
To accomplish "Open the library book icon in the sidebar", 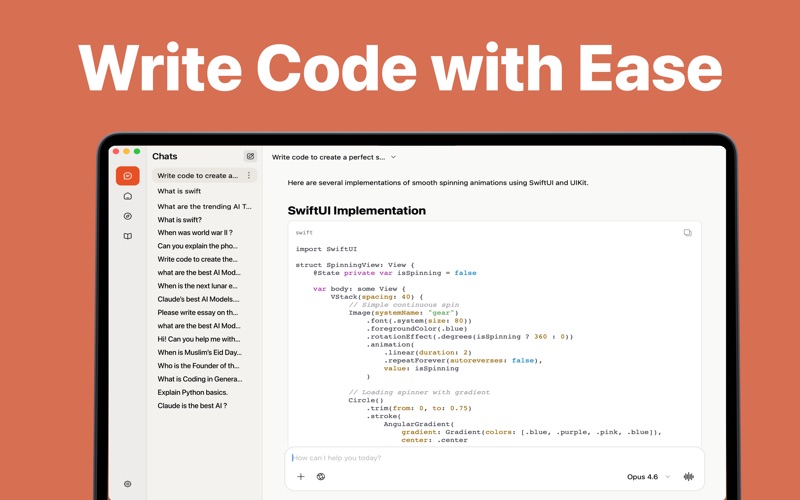I will click(x=128, y=236).
